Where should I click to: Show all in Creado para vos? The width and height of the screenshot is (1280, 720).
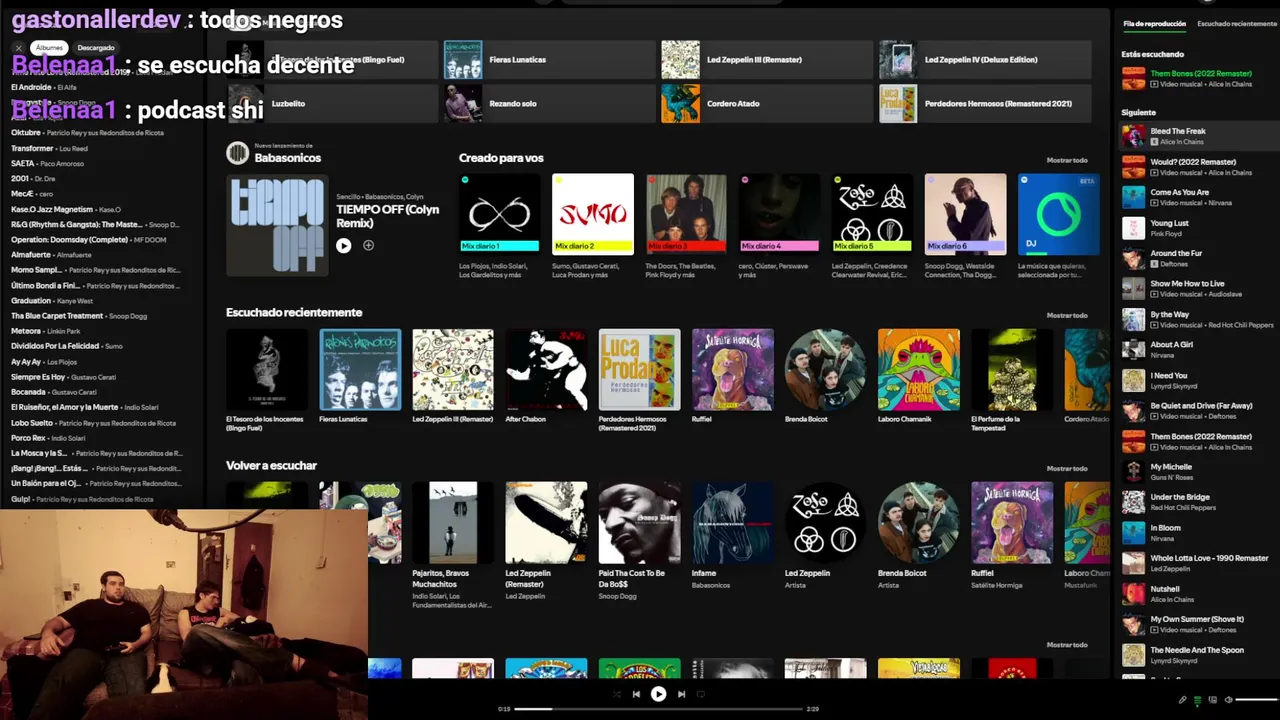pyautogui.click(x=1067, y=160)
